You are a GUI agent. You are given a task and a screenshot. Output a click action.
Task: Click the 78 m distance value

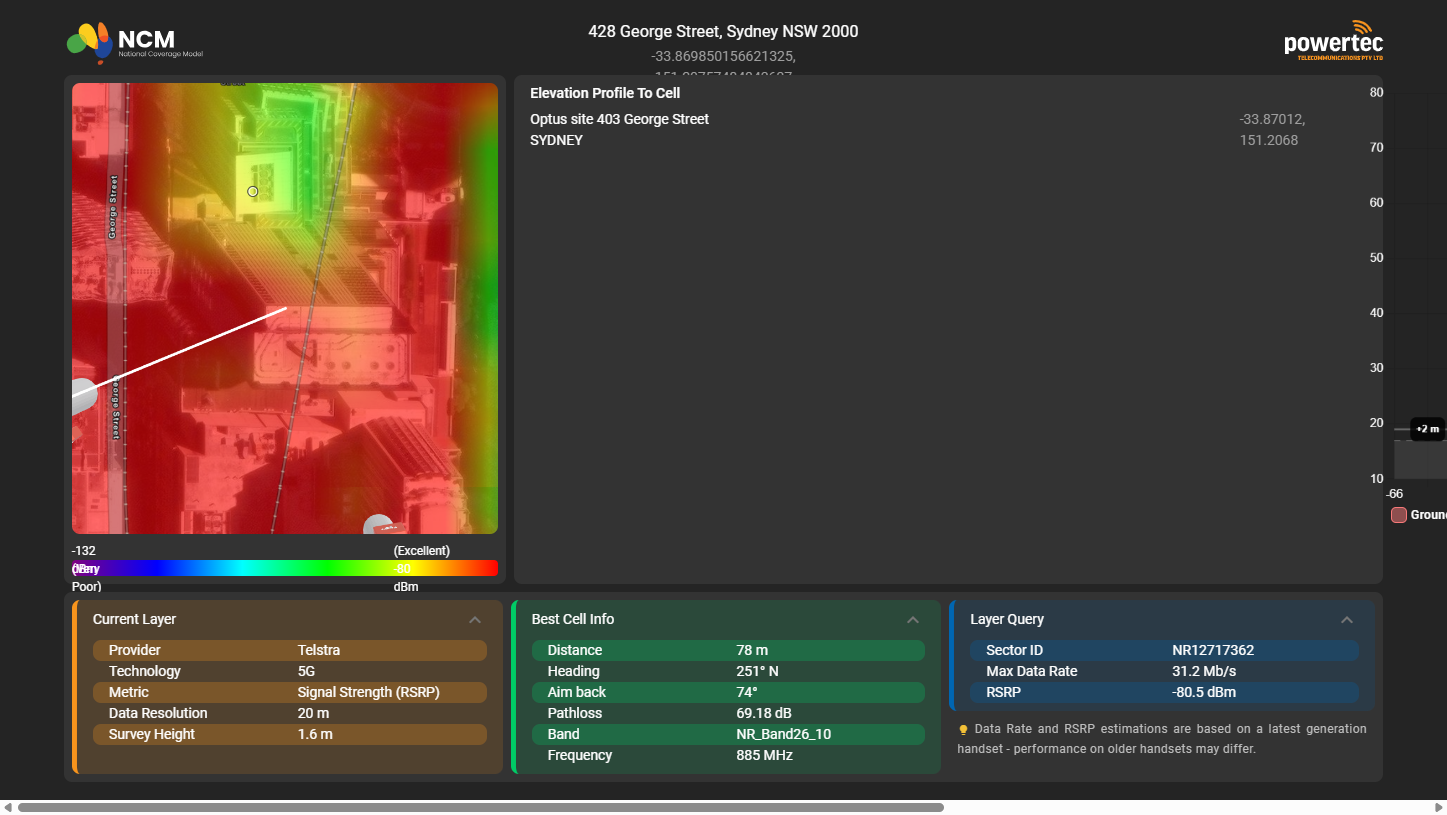(x=752, y=650)
